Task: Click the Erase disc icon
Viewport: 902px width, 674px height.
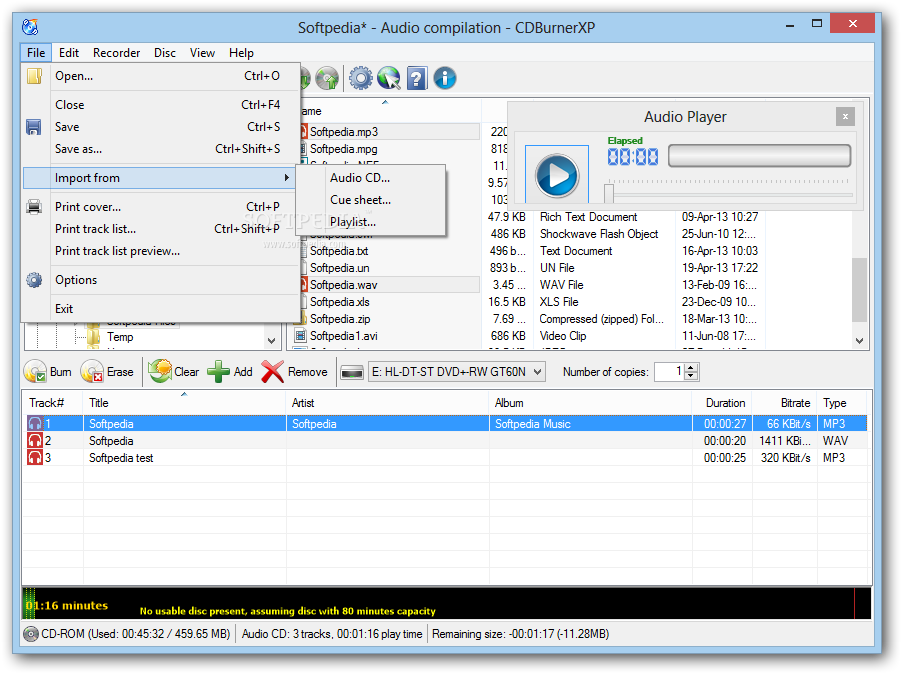Action: click(92, 372)
